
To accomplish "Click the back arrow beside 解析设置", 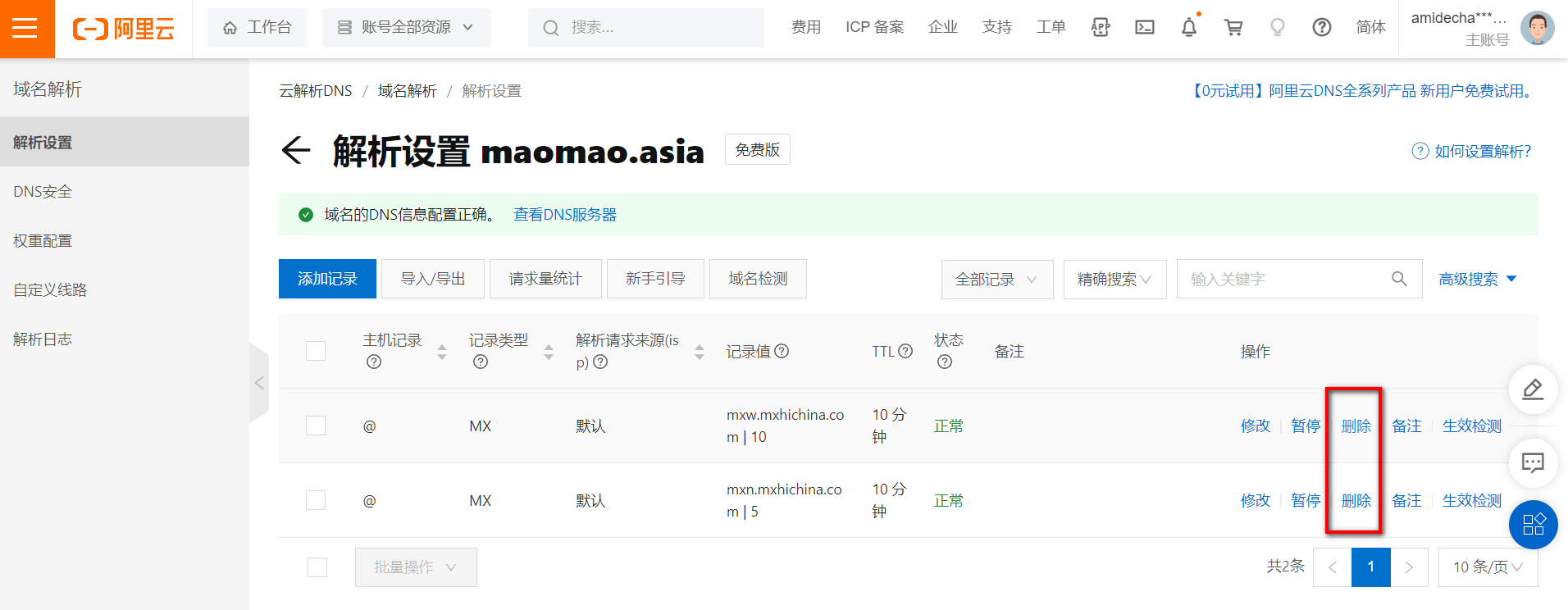I will 295,150.
